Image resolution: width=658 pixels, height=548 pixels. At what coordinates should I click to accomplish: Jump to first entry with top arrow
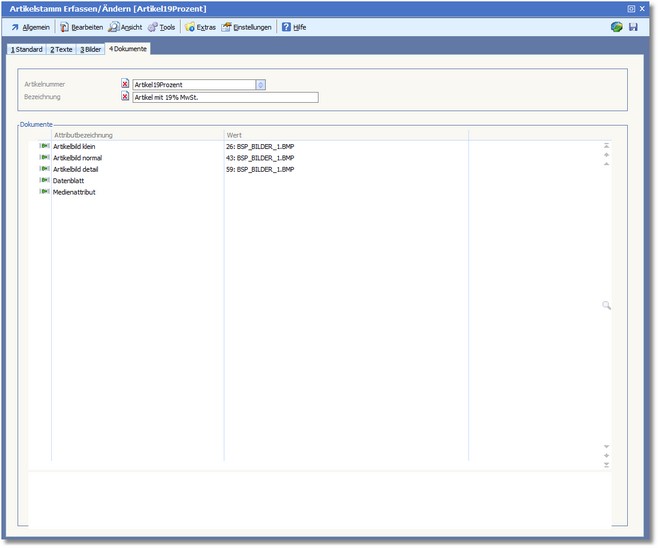tap(606, 146)
